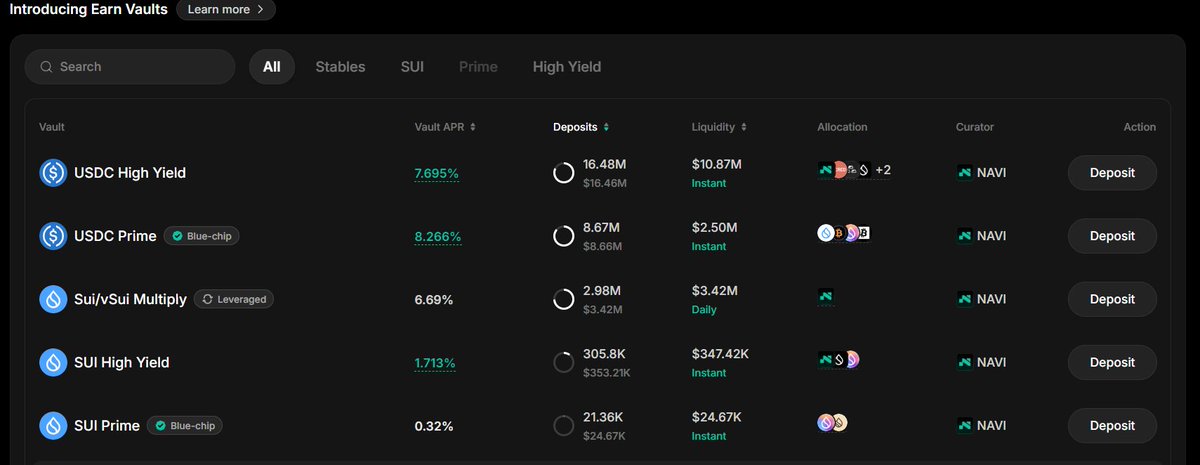Open the SUI High Yield vault name
Viewport: 1200px width, 465px height.
point(122,362)
